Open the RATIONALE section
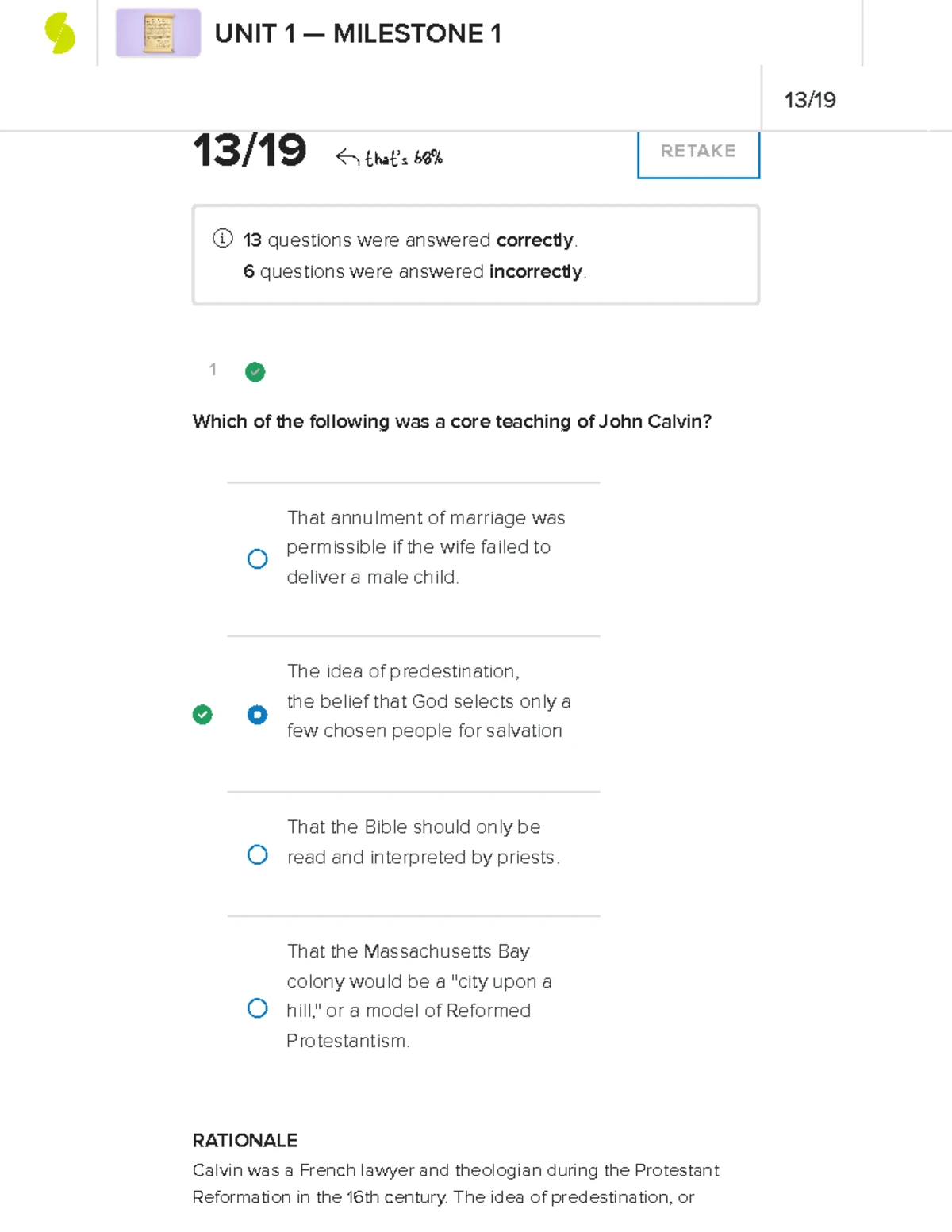Image resolution: width=952 pixels, height=1232 pixels. coord(244,1141)
